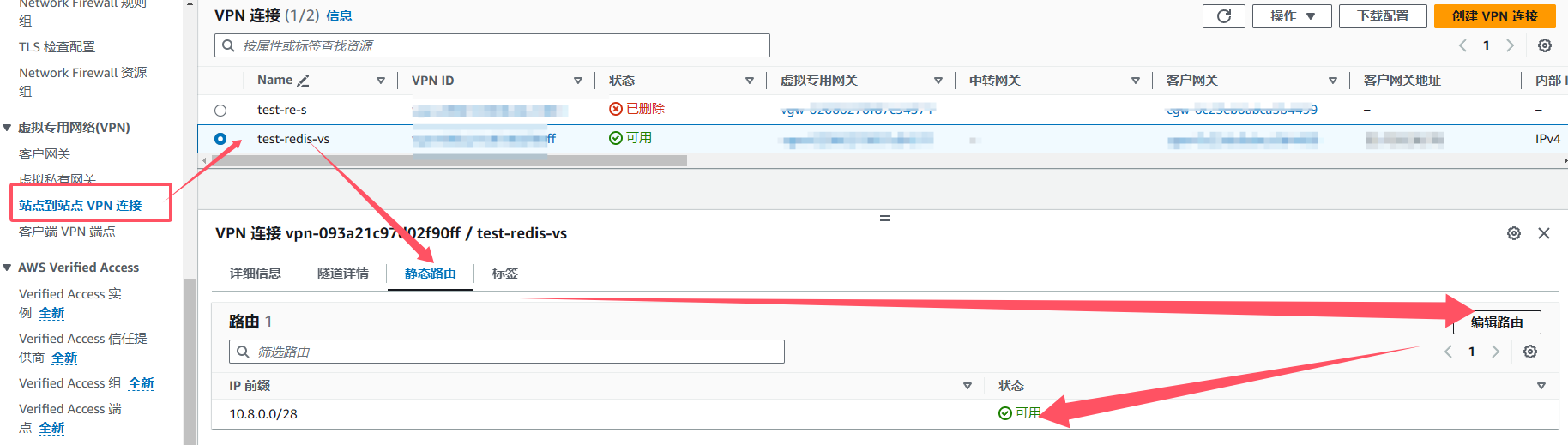Click the sidebar vertical scrollbar
The image size is (1568, 445).
(x=190, y=361)
